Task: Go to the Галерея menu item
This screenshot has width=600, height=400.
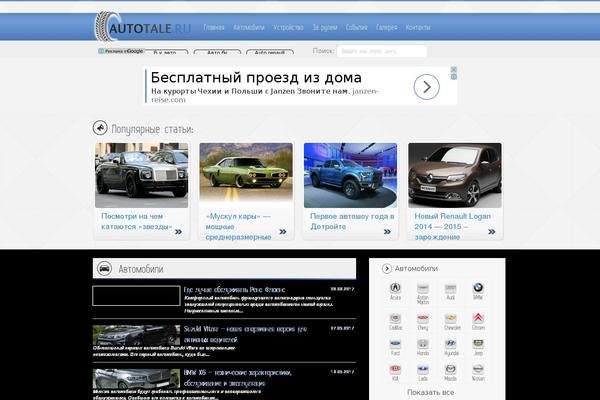Action: [x=386, y=28]
